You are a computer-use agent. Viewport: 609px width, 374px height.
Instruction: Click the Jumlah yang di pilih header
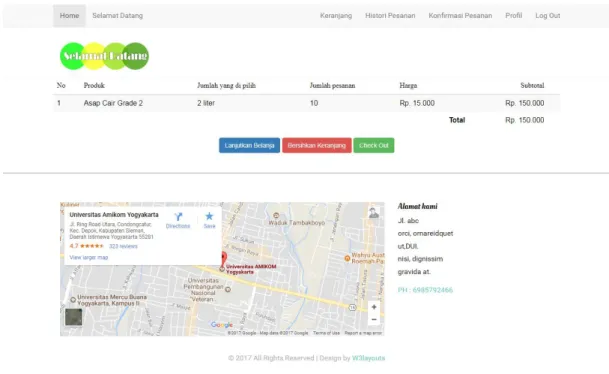click(226, 85)
